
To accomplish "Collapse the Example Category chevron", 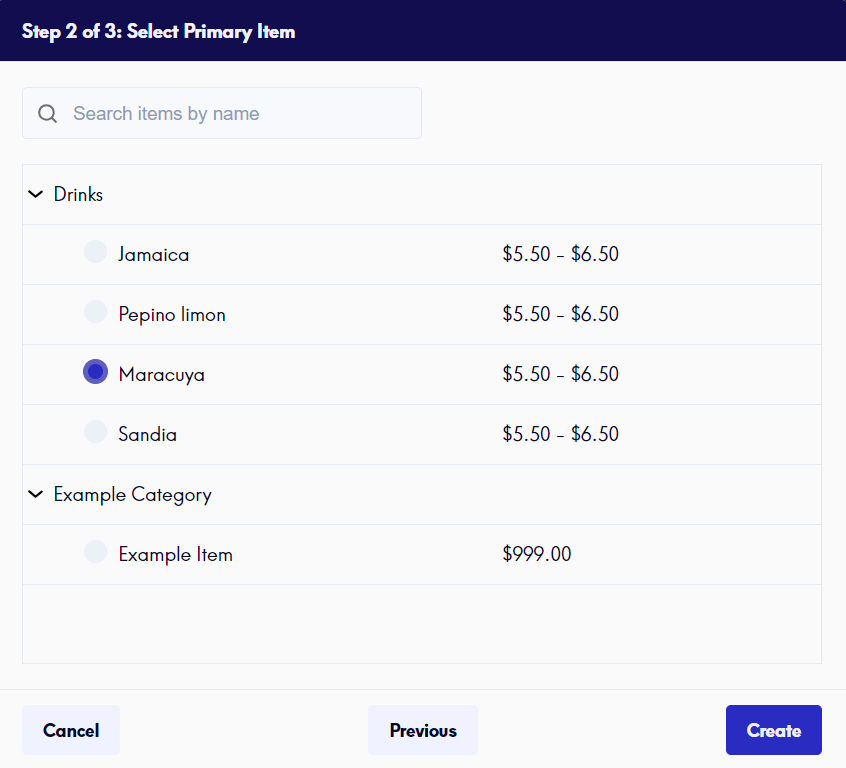I will [36, 494].
